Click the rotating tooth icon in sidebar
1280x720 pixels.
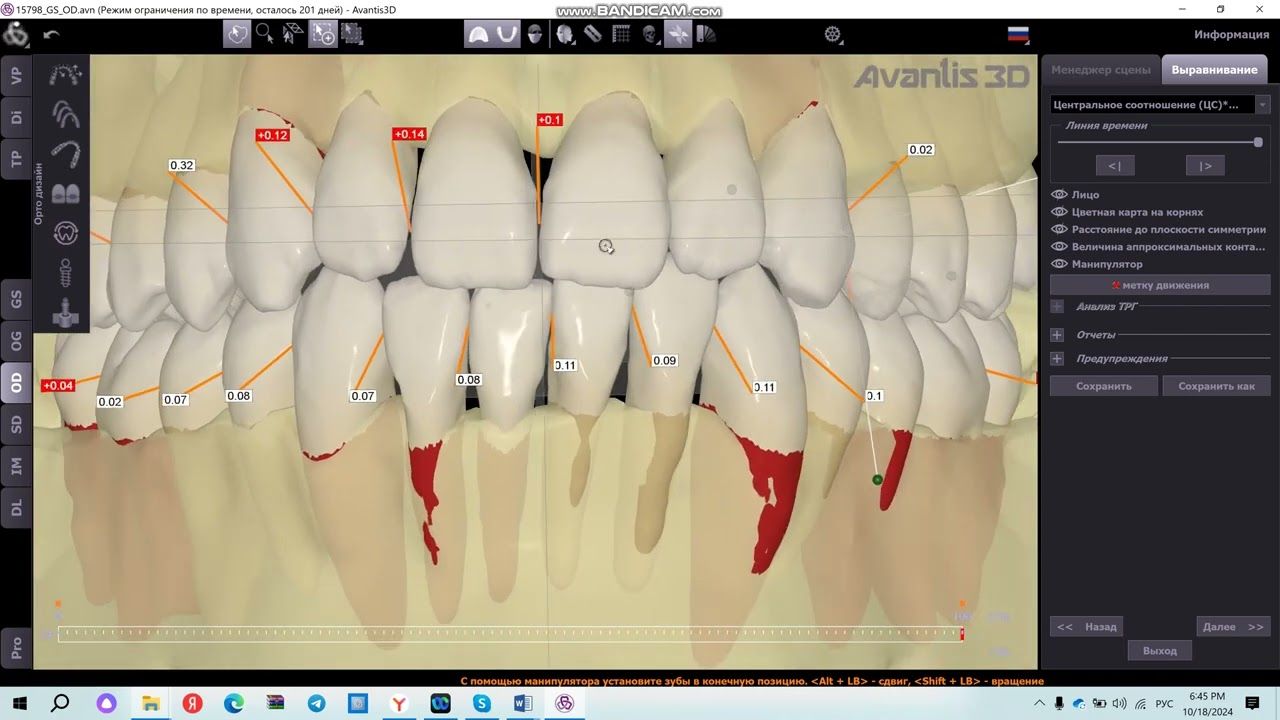pyautogui.click(x=65, y=232)
